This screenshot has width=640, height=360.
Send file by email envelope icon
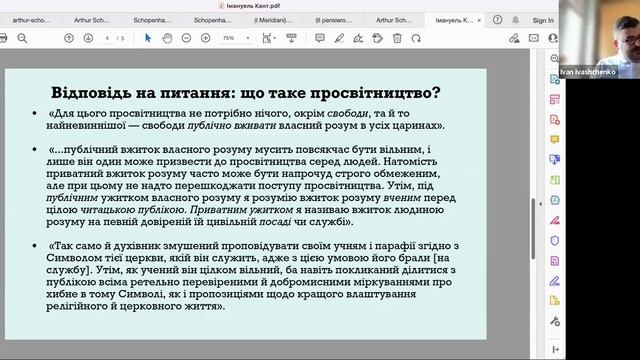pyautogui.click(x=533, y=38)
